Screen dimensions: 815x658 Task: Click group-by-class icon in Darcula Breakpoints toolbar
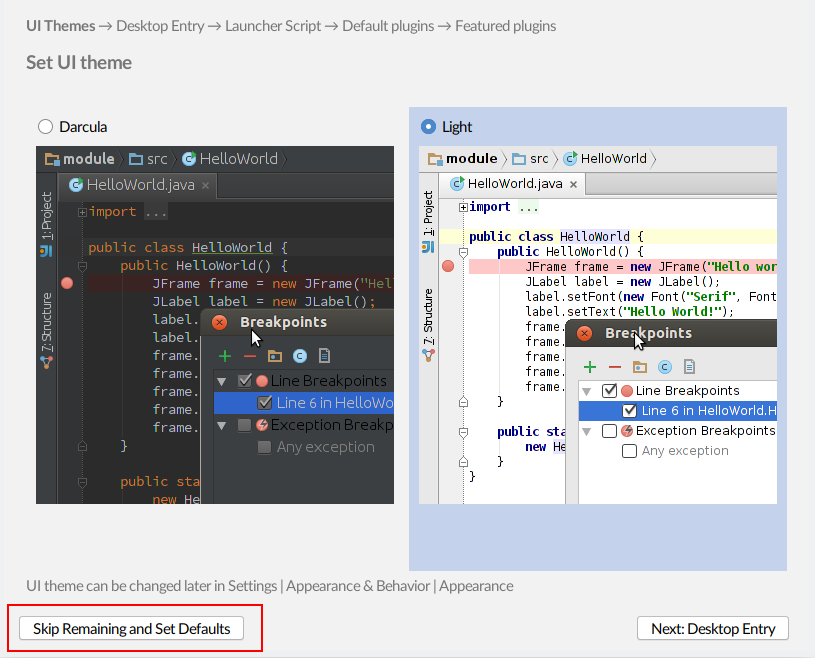[300, 356]
